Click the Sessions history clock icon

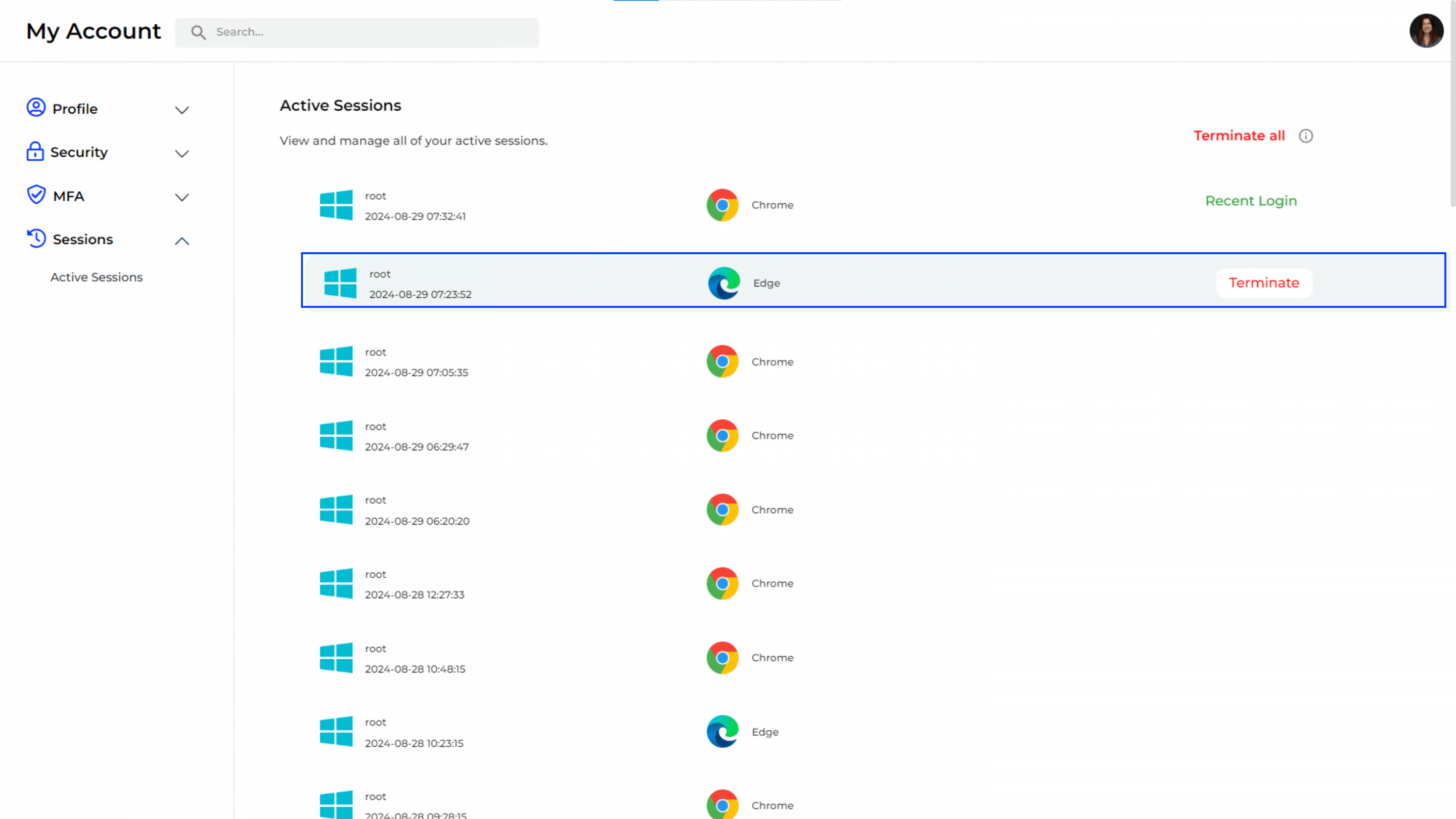click(36, 238)
